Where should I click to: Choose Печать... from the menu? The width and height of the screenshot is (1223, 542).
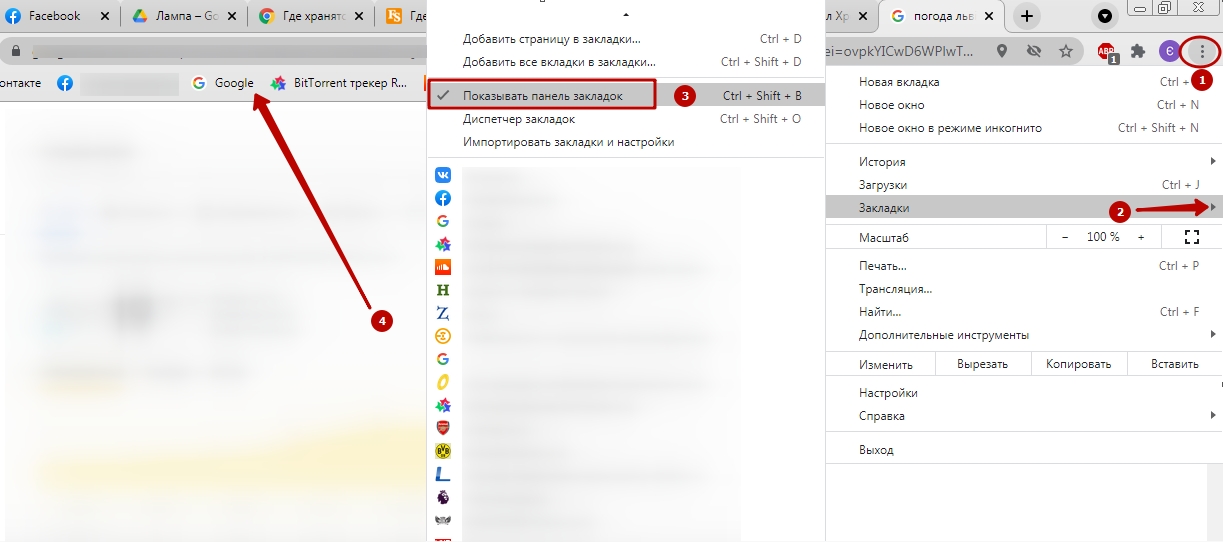click(x=1024, y=266)
